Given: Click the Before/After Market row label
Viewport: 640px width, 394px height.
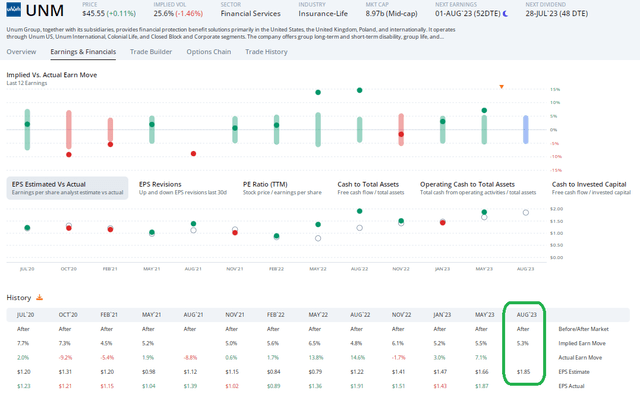Looking at the screenshot, I should [583, 329].
